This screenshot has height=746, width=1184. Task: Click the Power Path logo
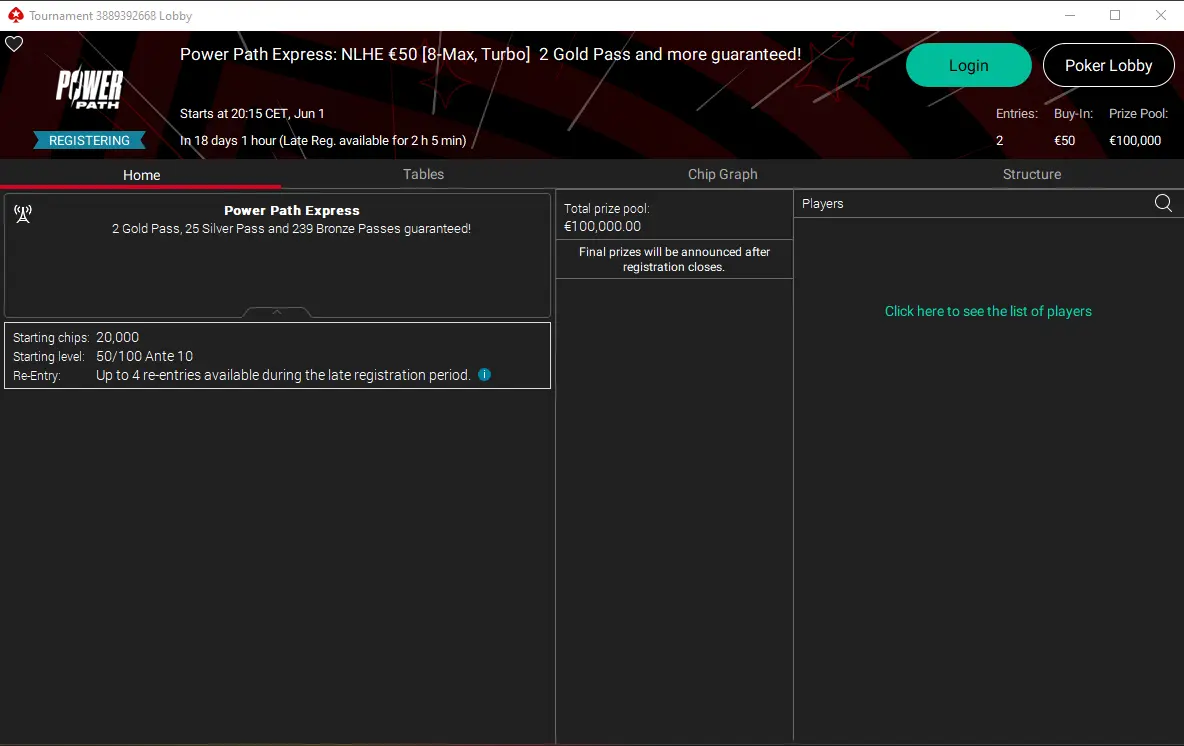pyautogui.click(x=89, y=88)
